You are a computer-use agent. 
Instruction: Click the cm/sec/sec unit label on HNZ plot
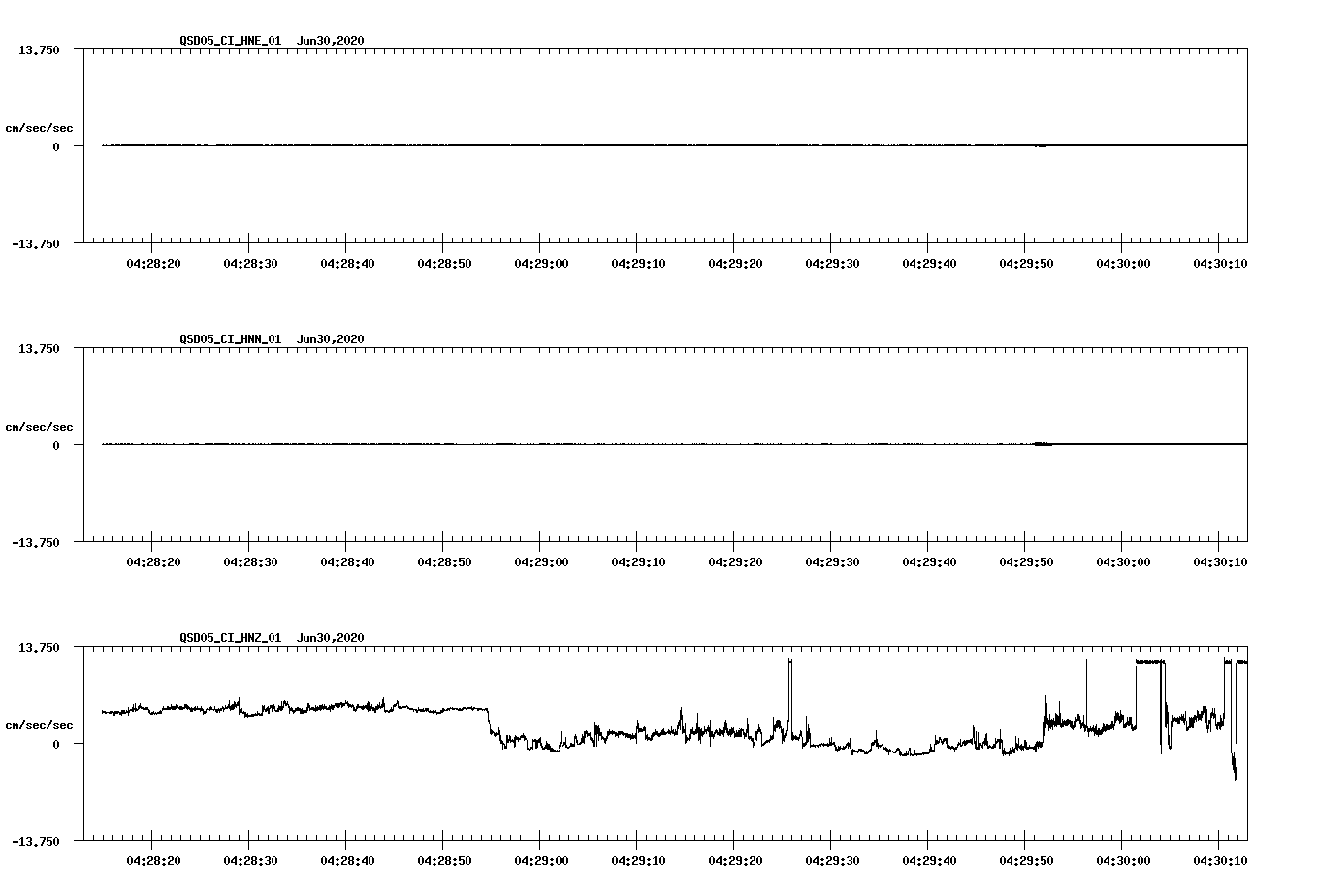click(x=39, y=725)
